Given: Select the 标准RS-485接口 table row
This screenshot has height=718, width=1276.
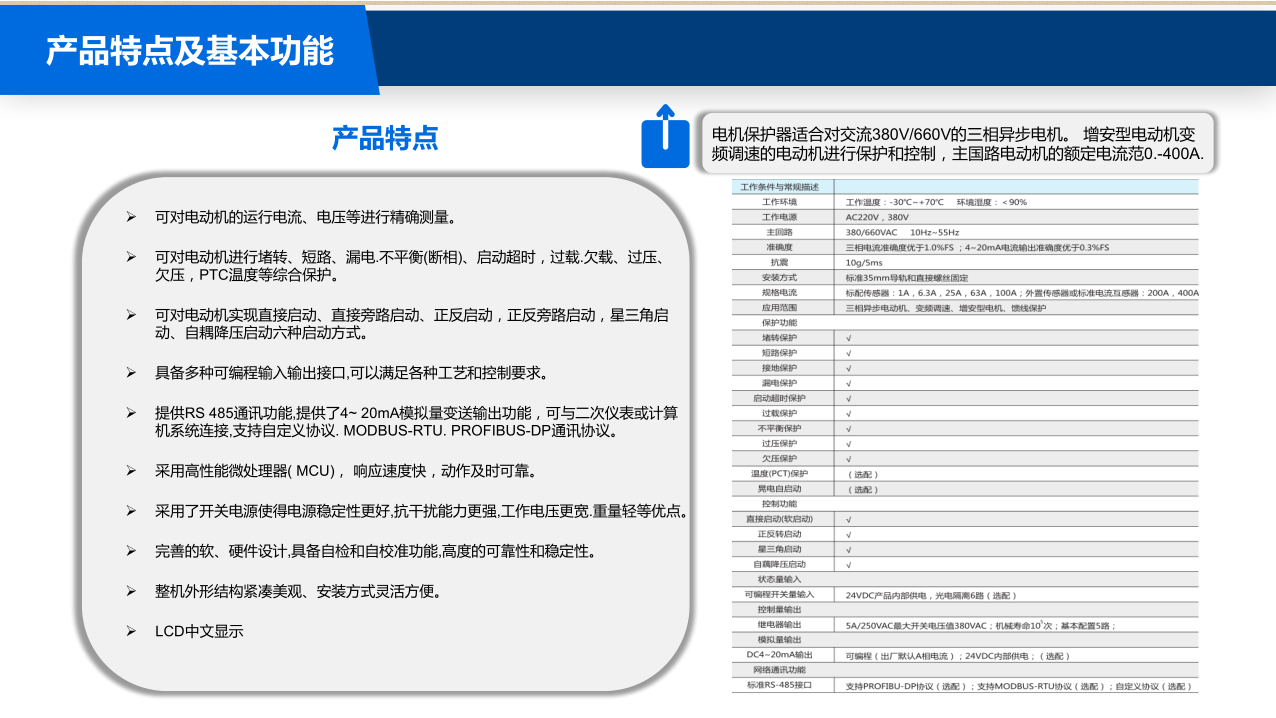Looking at the screenshot, I should [x=779, y=686].
